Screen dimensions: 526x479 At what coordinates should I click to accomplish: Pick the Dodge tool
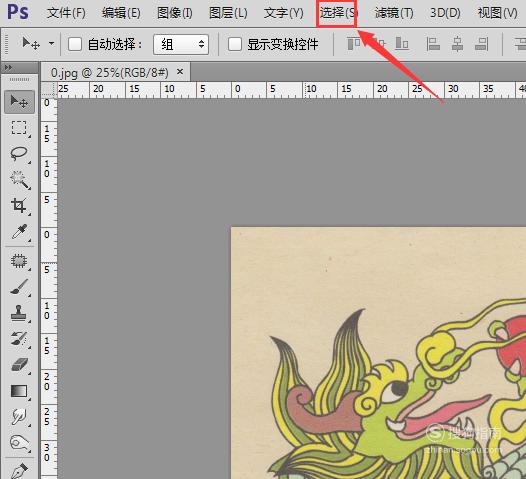coord(19,443)
